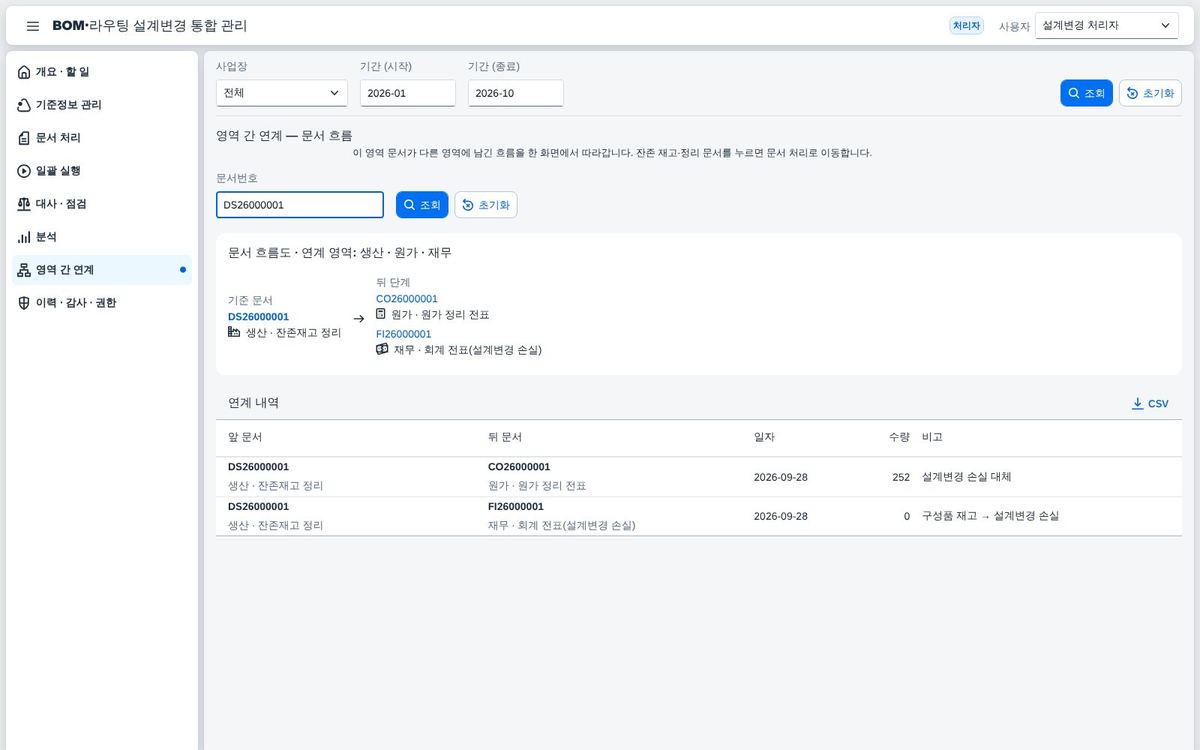Switch to 대사 · 점검 menu
Viewport: 1200px width, 750px height.
click(102, 204)
